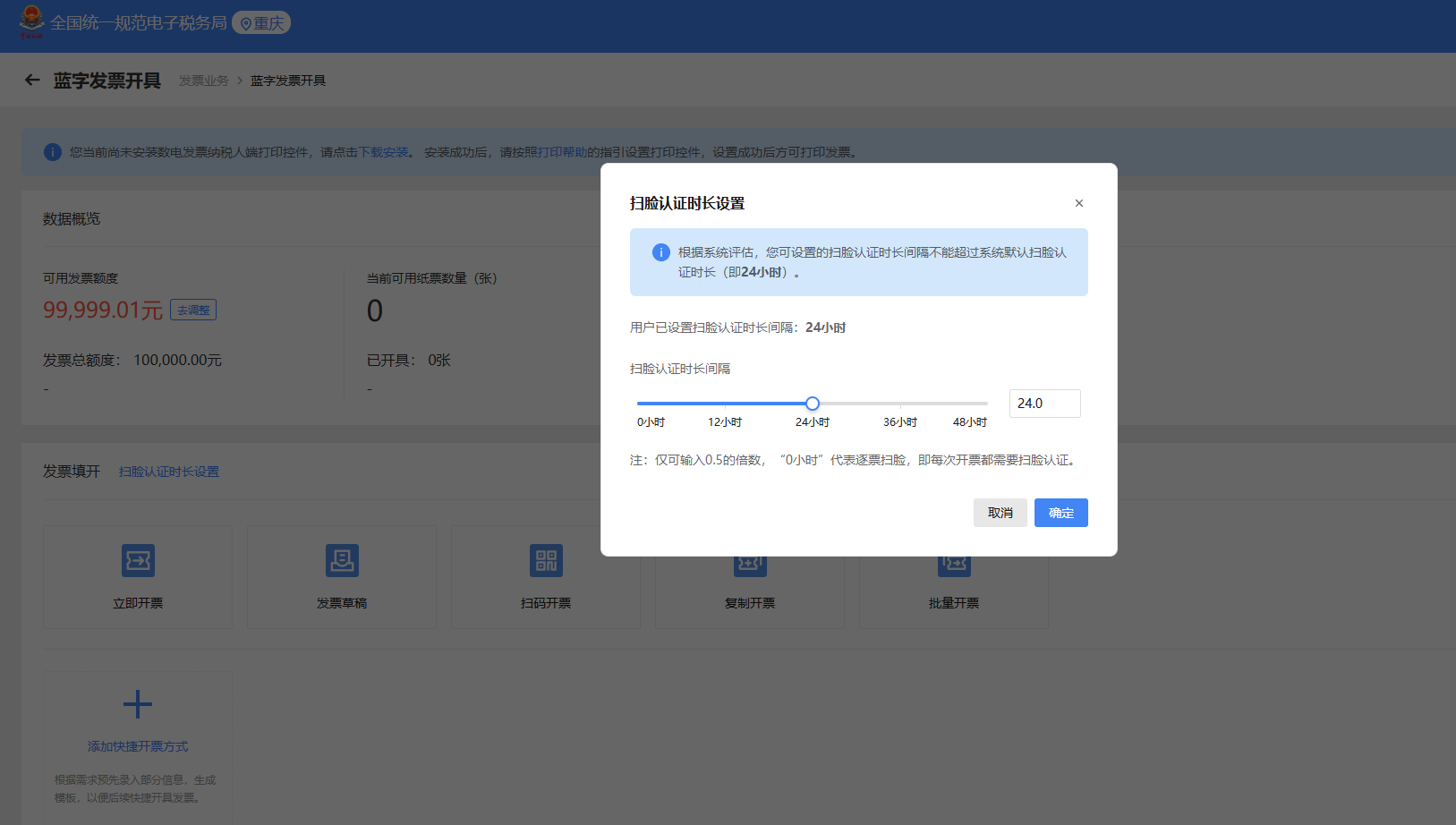Click the 蓝字发票开具 breadcrumb item
The height and width of the screenshot is (825, 1456).
[x=288, y=81]
